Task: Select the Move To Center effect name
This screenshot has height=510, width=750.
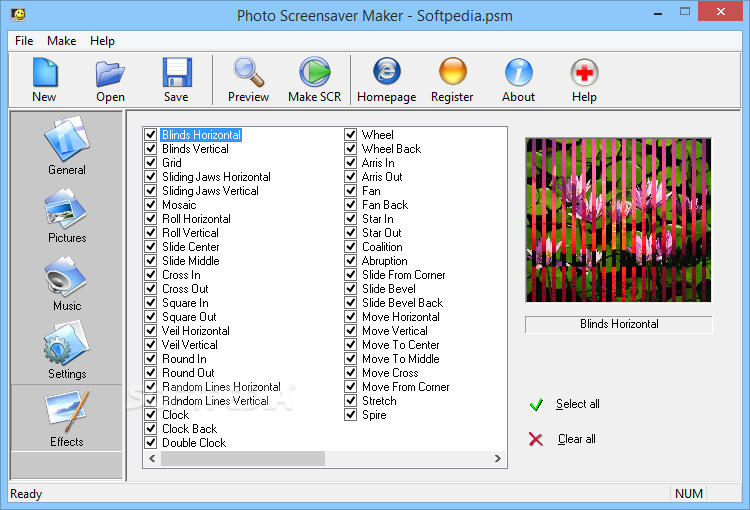Action: click(x=400, y=344)
